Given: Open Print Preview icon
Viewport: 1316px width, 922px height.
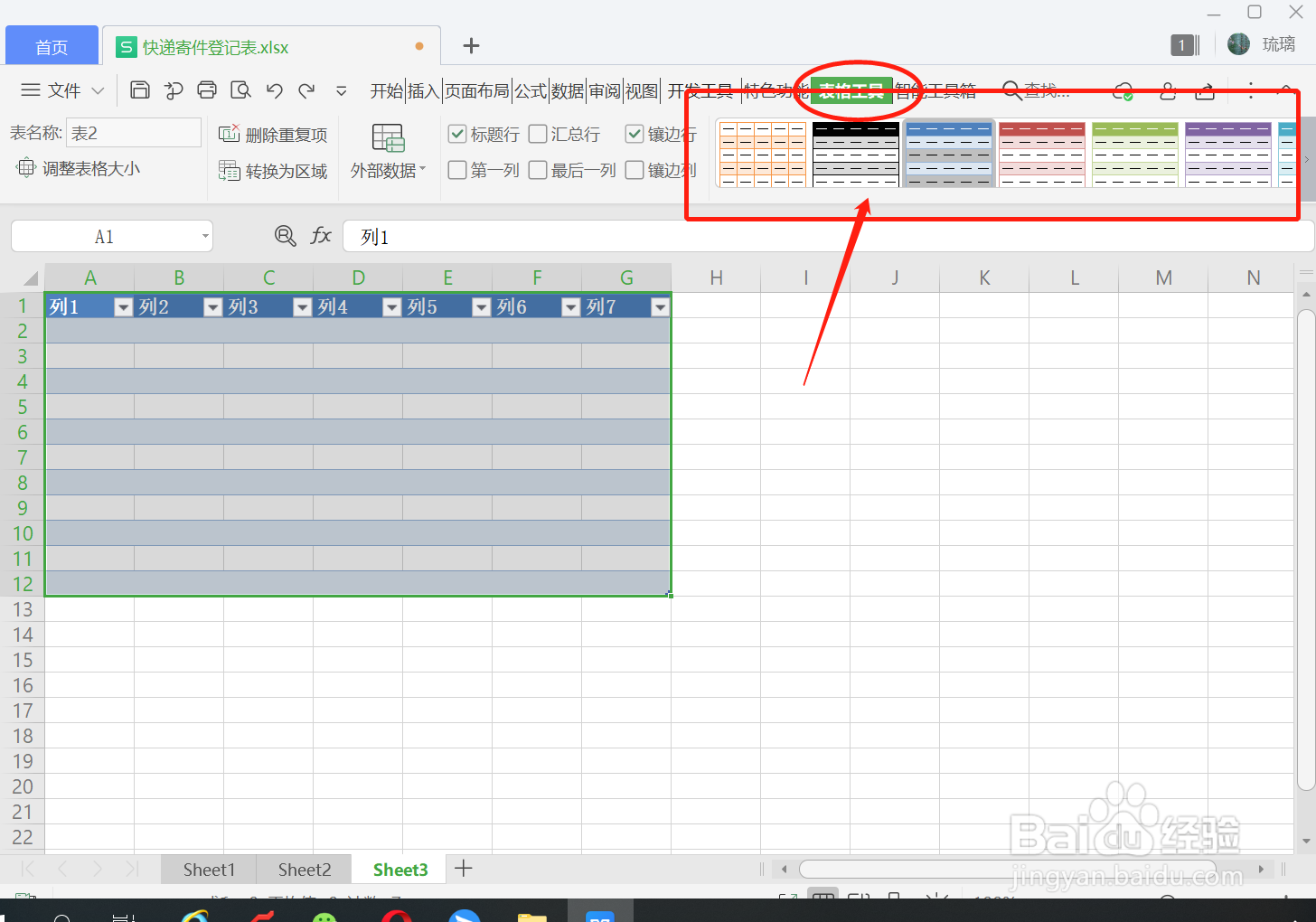Looking at the screenshot, I should tap(240, 89).
